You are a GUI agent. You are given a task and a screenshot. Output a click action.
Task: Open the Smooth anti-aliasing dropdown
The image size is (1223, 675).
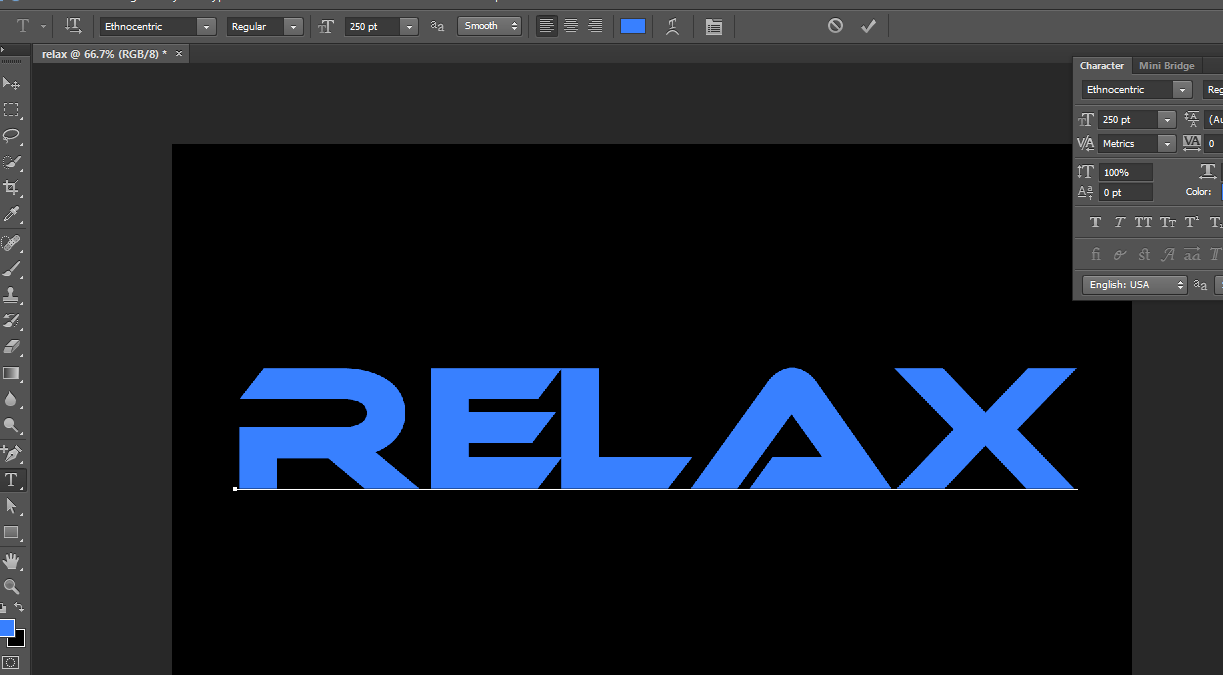489,26
